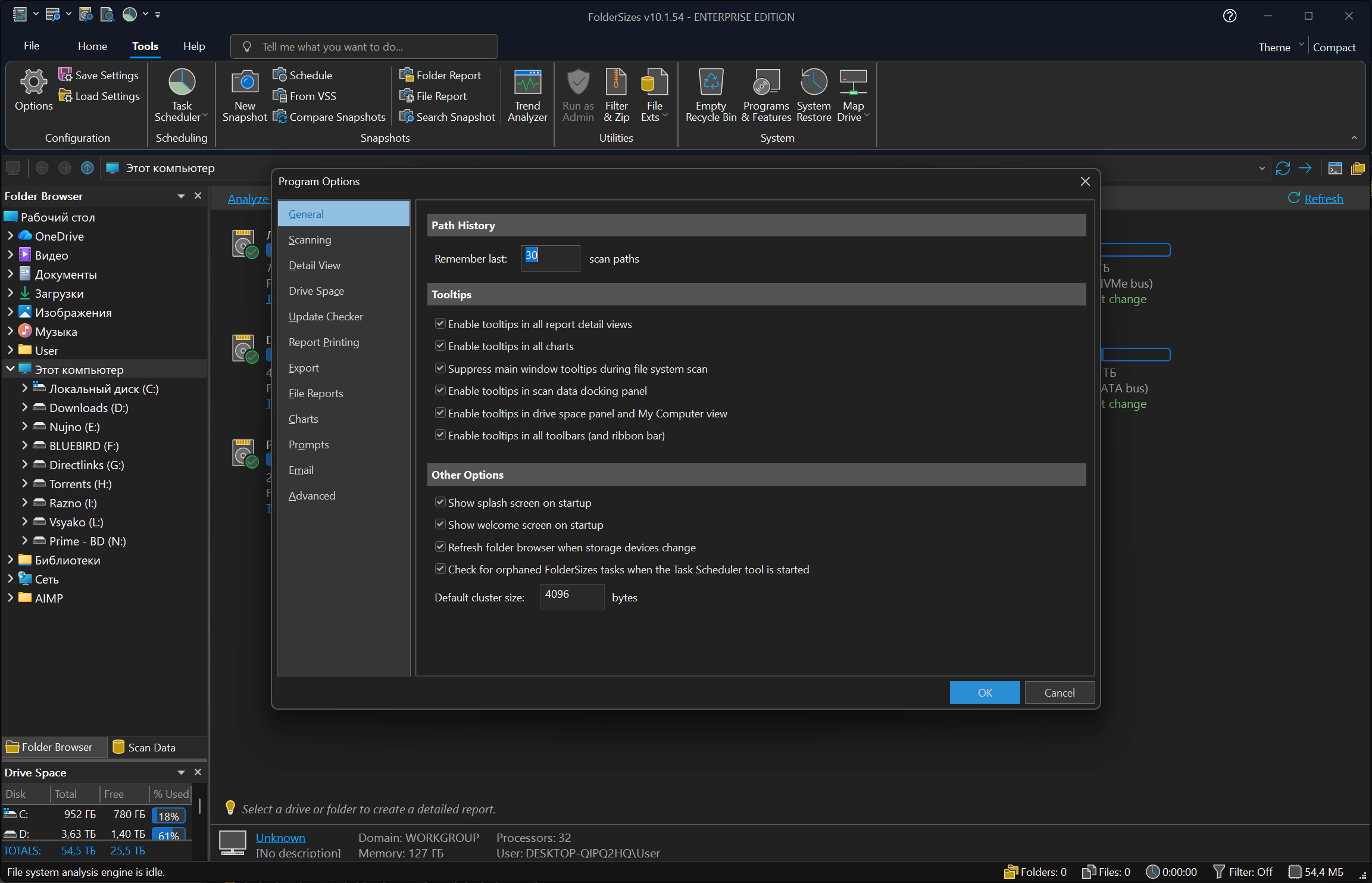
Task: Toggle tooltips in scan data docking panel
Action: tap(440, 391)
